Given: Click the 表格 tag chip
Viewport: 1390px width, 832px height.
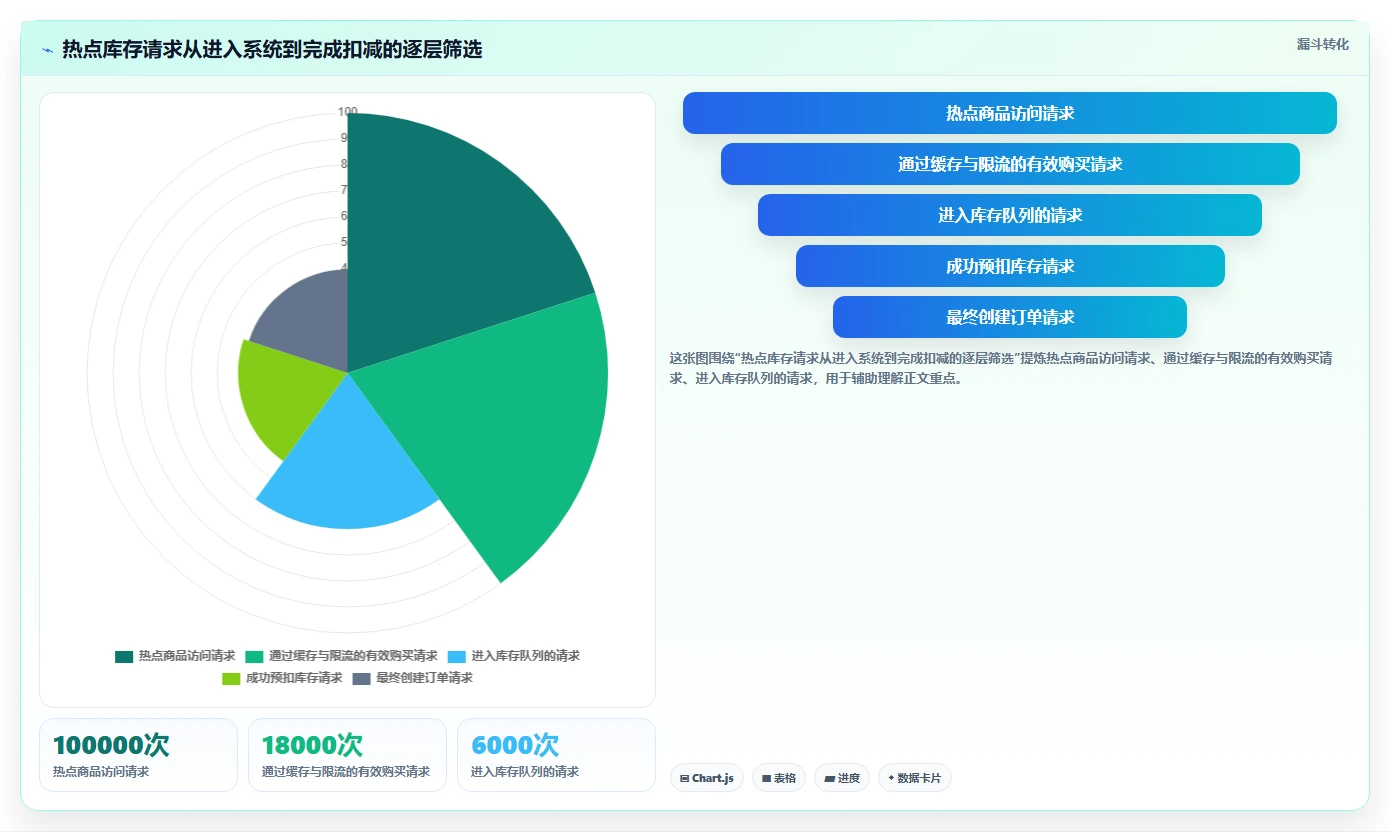Looking at the screenshot, I should pos(779,778).
